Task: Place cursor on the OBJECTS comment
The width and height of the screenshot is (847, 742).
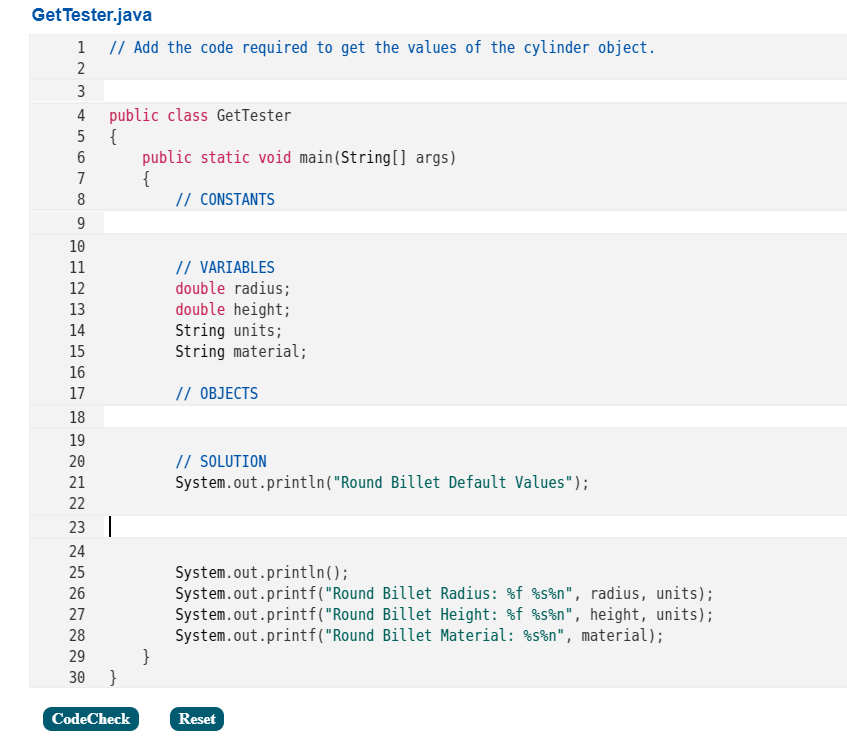Action: pyautogui.click(x=218, y=393)
